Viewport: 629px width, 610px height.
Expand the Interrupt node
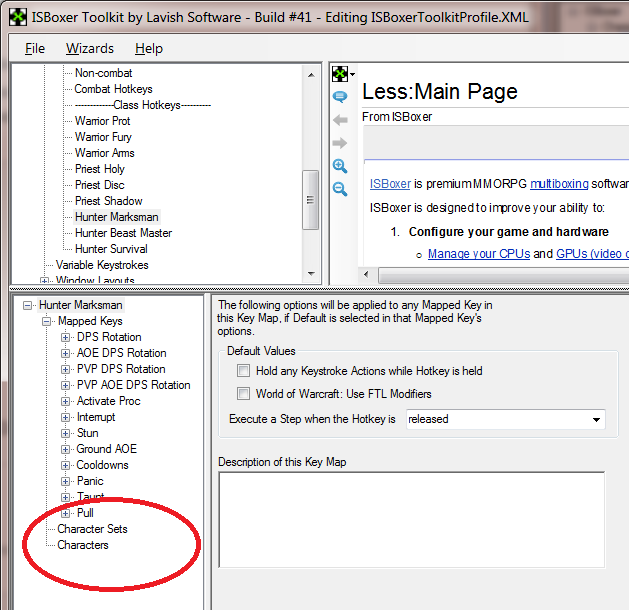pos(65,417)
